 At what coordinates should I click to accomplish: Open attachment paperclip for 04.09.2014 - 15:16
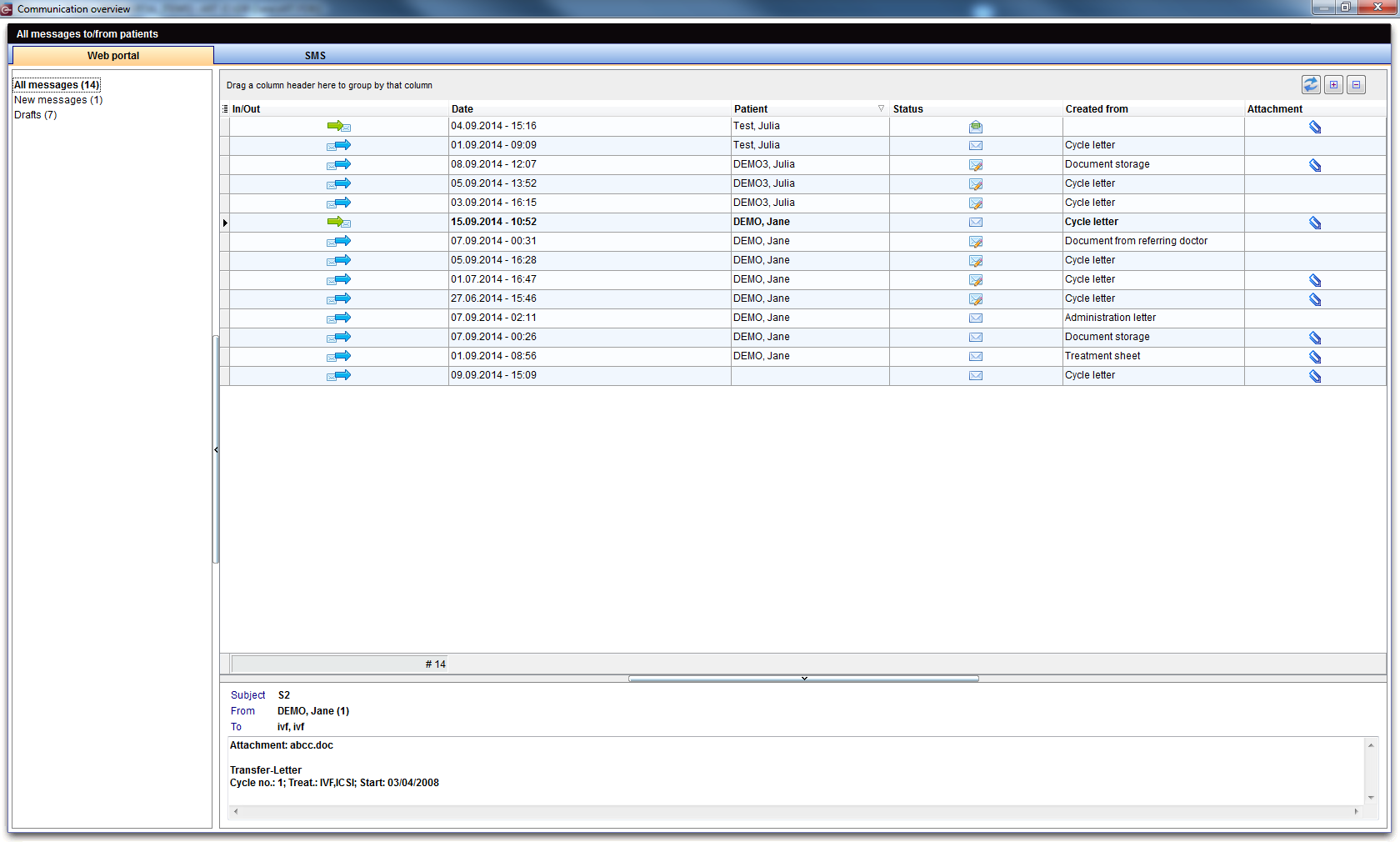1315,127
